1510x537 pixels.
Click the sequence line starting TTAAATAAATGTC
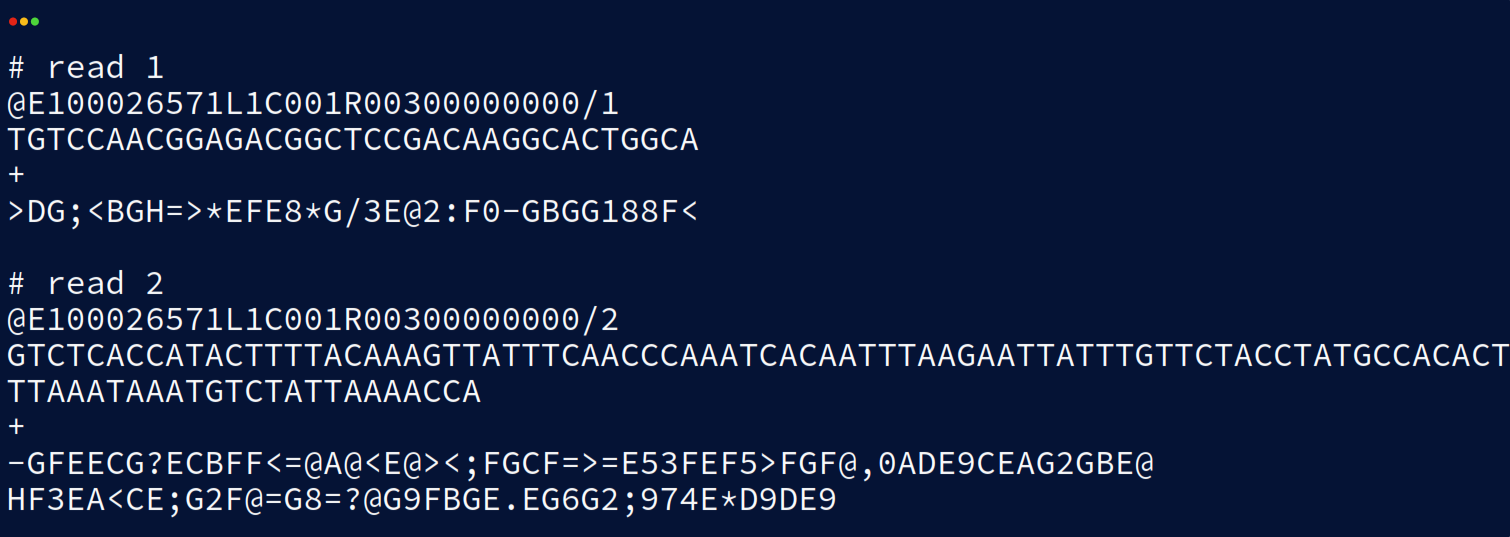tap(244, 392)
